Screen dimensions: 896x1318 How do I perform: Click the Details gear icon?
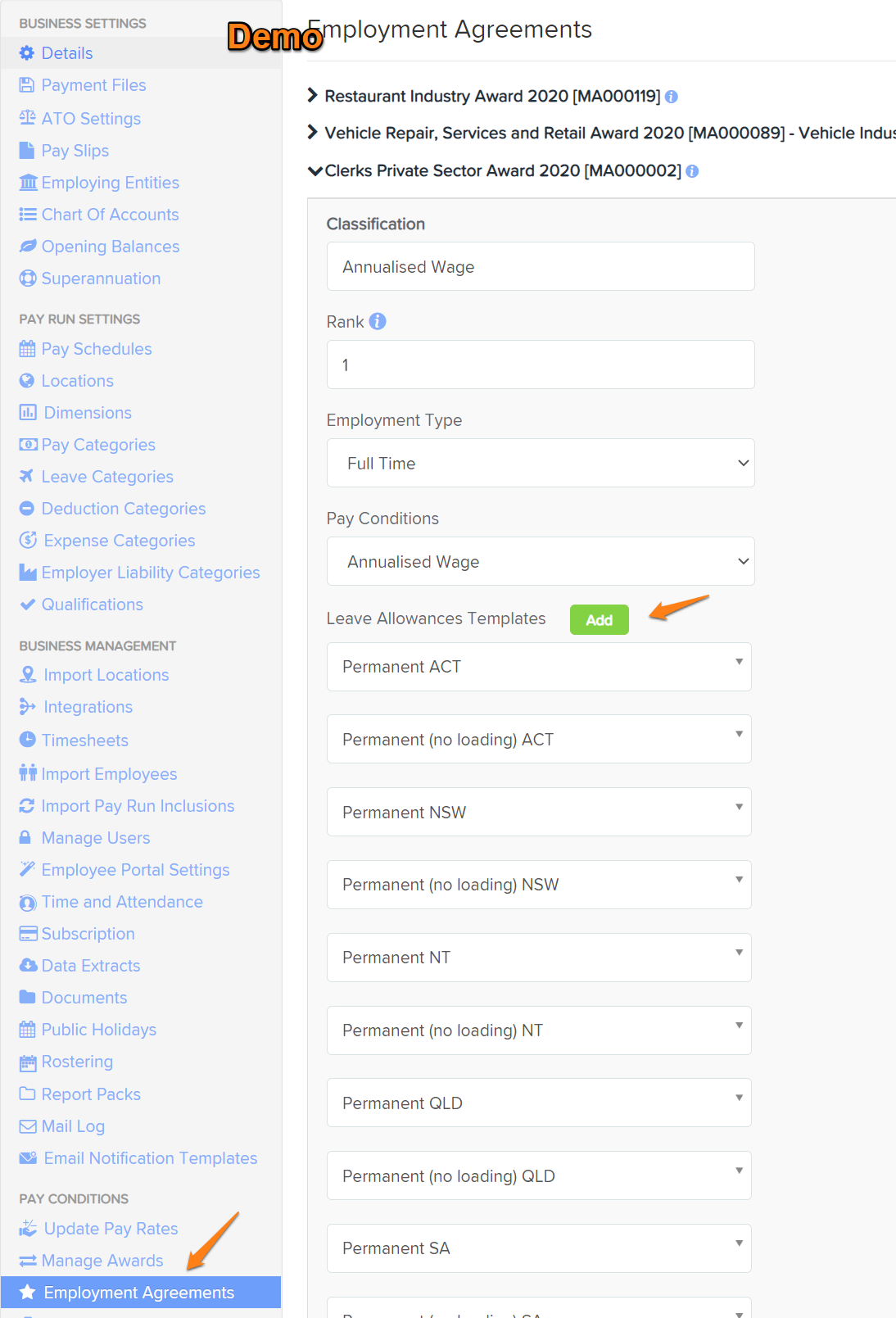pyautogui.click(x=27, y=53)
